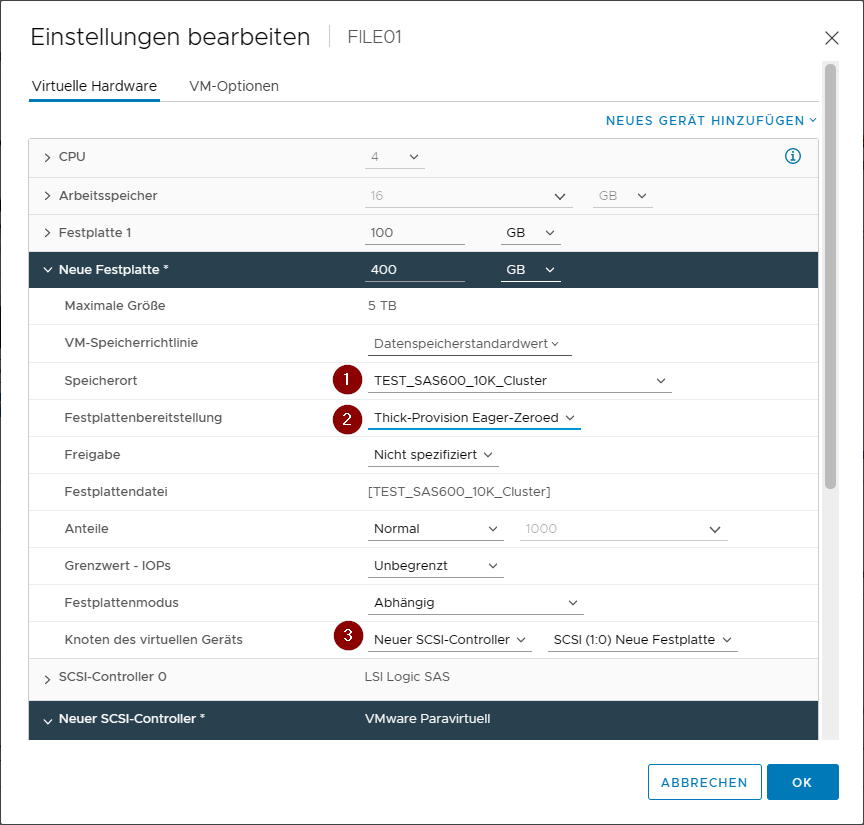Click the red step 2 marker

(347, 419)
